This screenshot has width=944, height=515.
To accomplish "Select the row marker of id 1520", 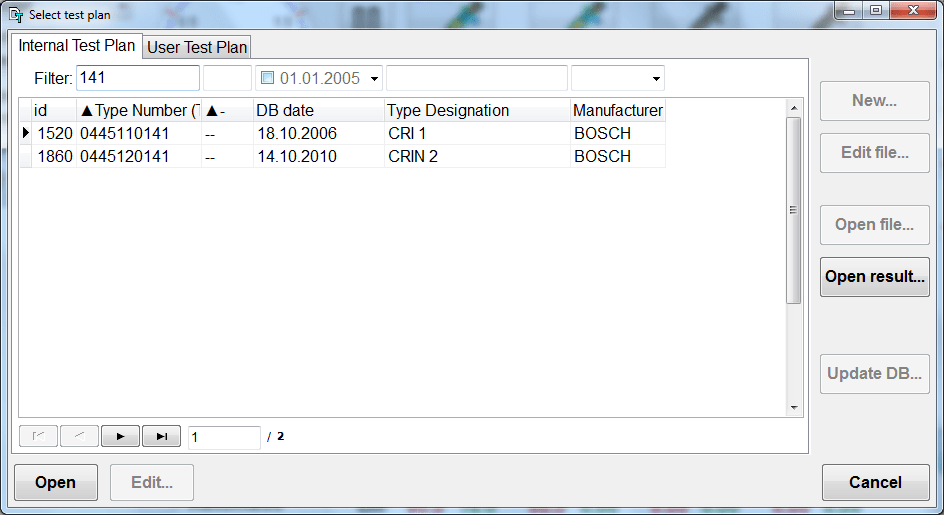I will tap(25, 133).
